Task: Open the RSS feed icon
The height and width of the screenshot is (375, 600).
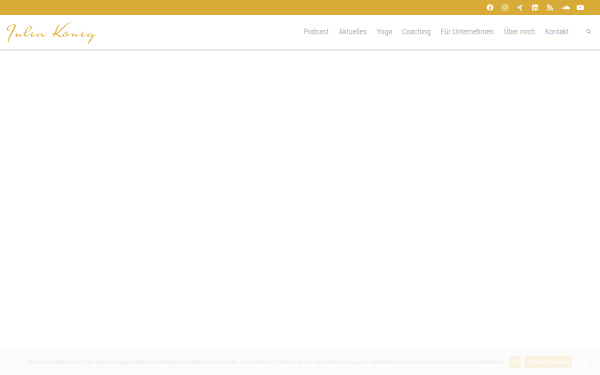Action: click(550, 8)
